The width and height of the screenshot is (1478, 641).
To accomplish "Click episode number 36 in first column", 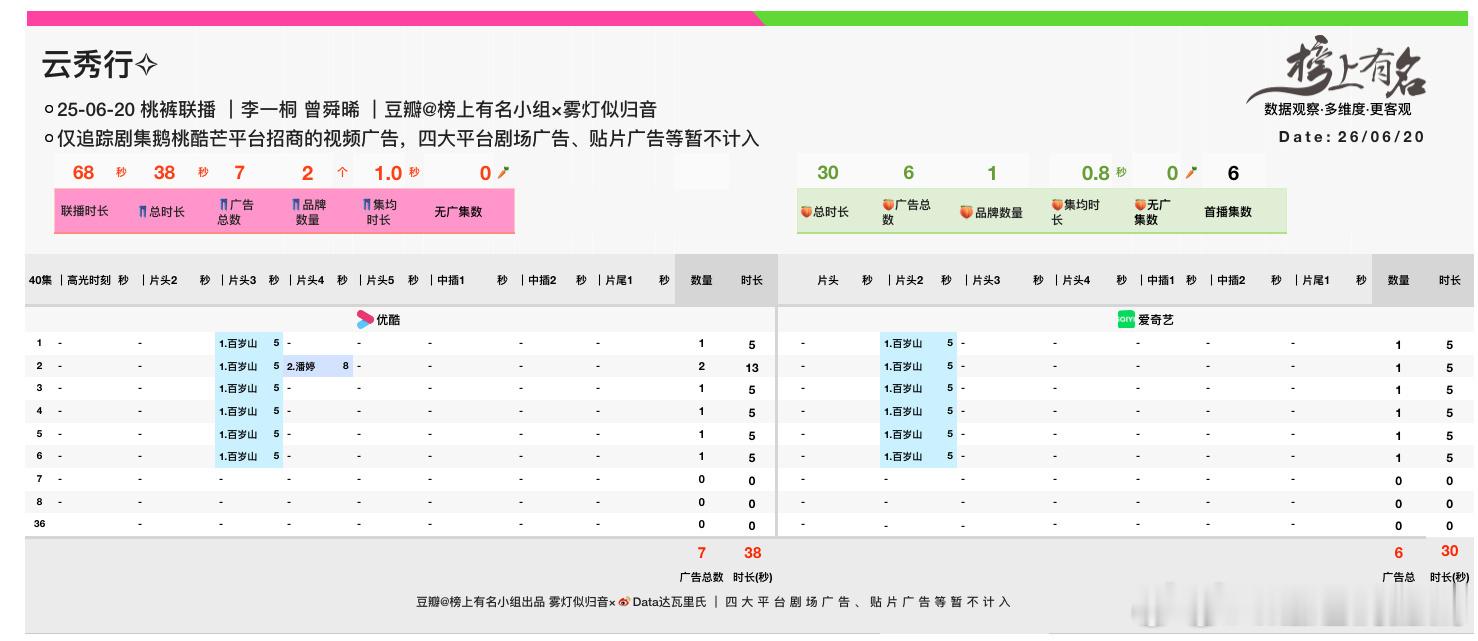I will [40, 523].
